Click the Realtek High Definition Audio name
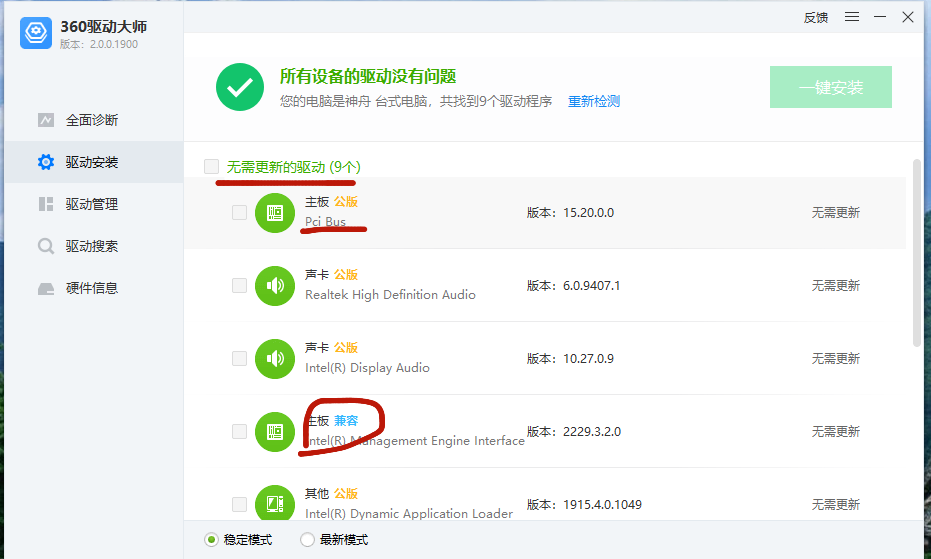This screenshot has height=559, width=931. (390, 295)
